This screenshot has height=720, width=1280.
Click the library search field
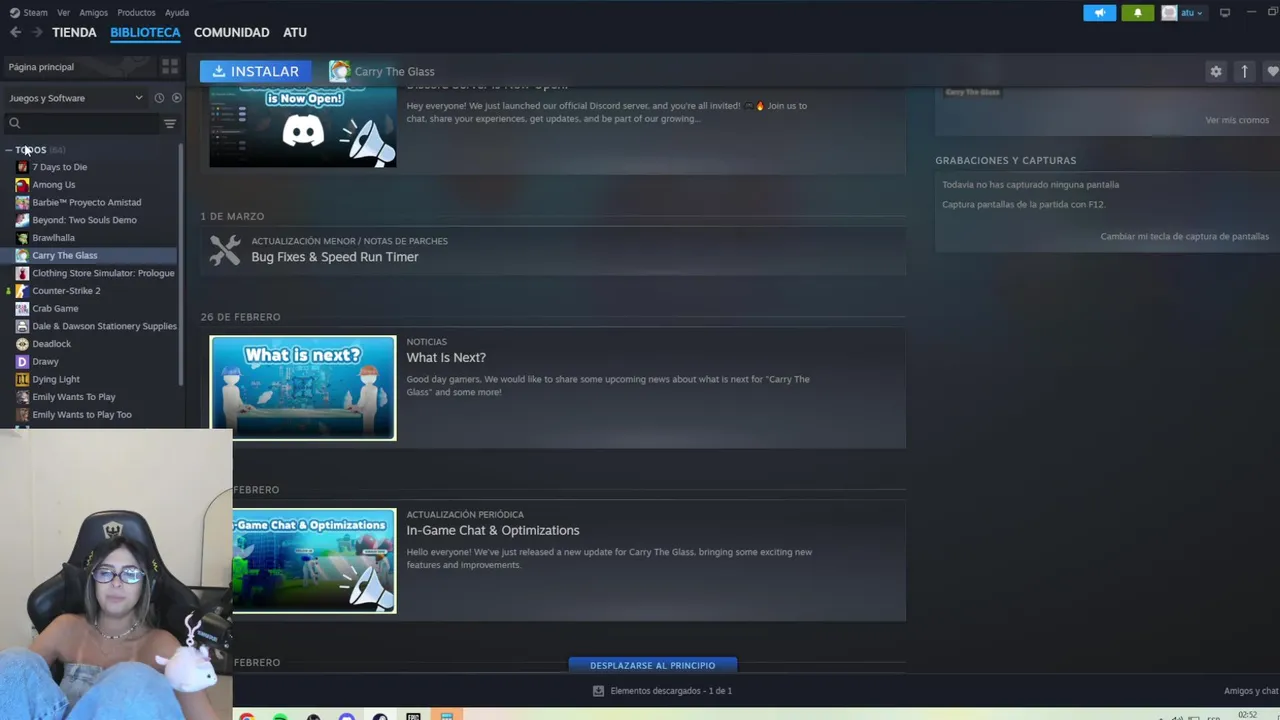click(x=82, y=123)
